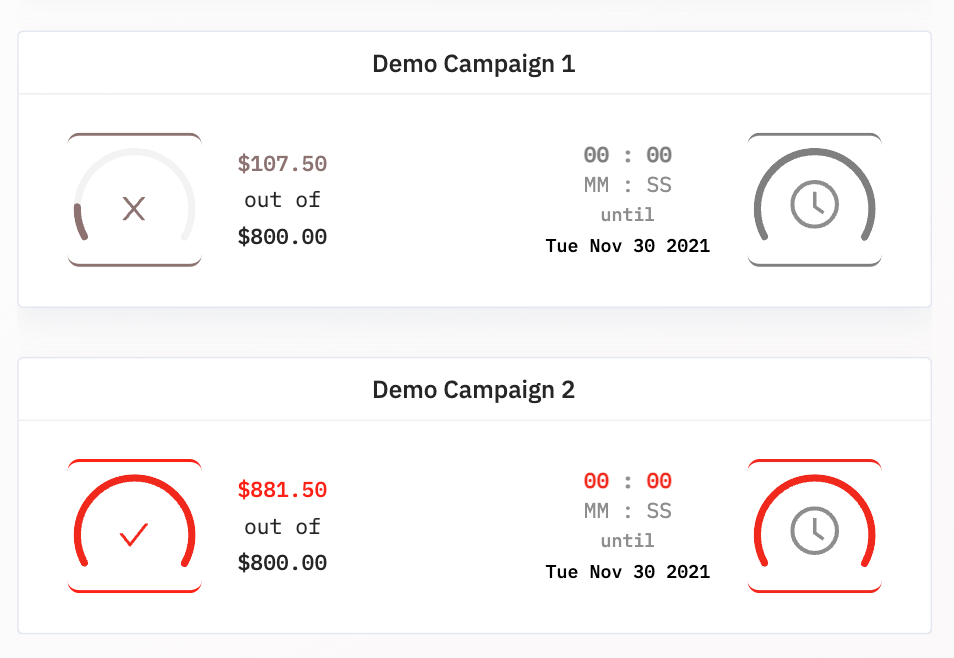Click Tue Nov 30 2021 in Campaign 2

click(628, 572)
